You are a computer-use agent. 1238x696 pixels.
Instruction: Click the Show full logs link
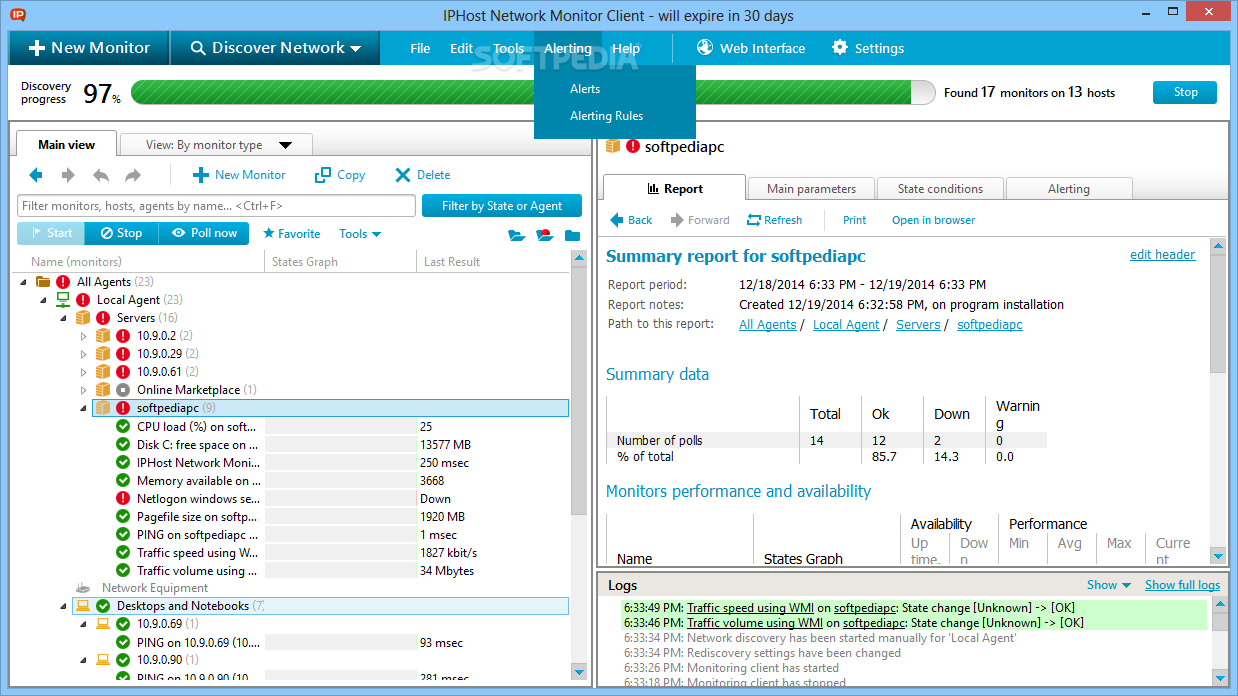coord(1182,585)
